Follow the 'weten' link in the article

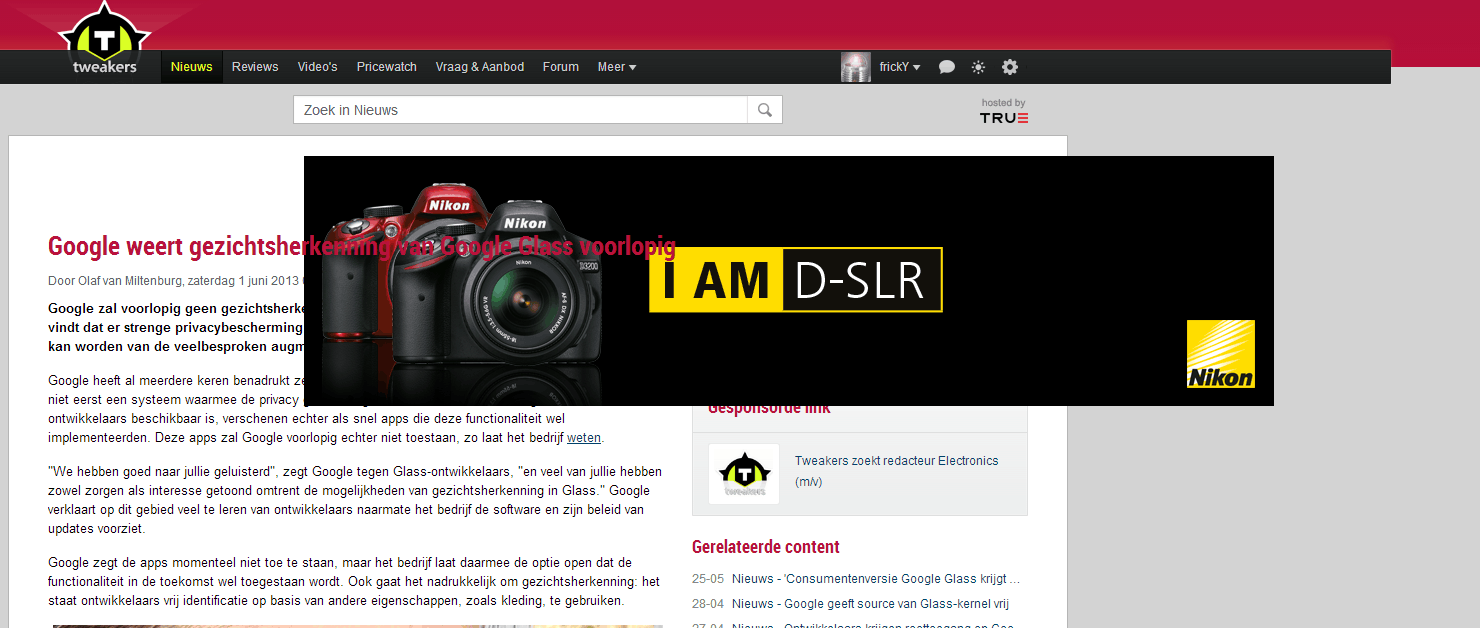pos(584,437)
